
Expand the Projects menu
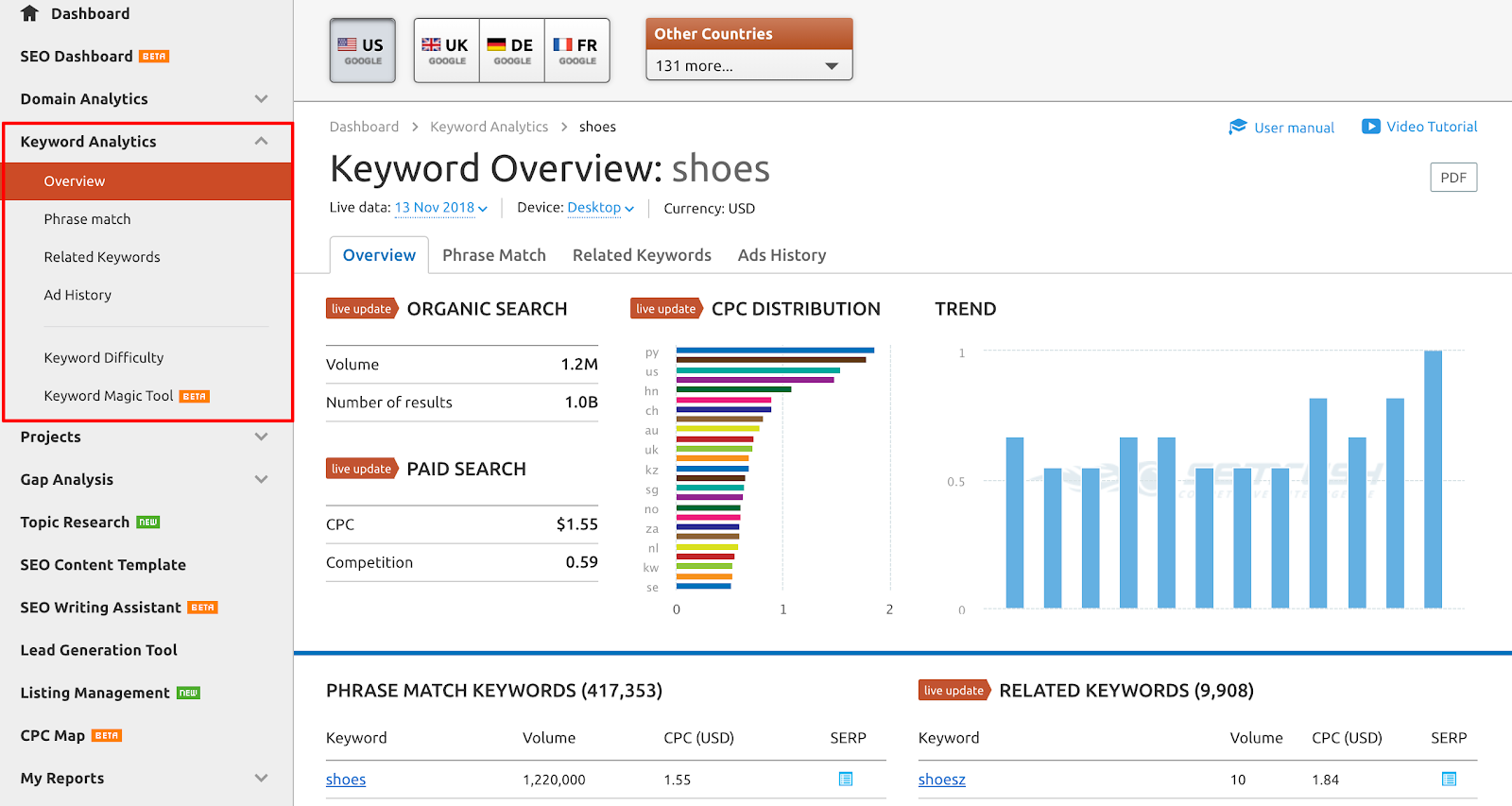point(262,437)
